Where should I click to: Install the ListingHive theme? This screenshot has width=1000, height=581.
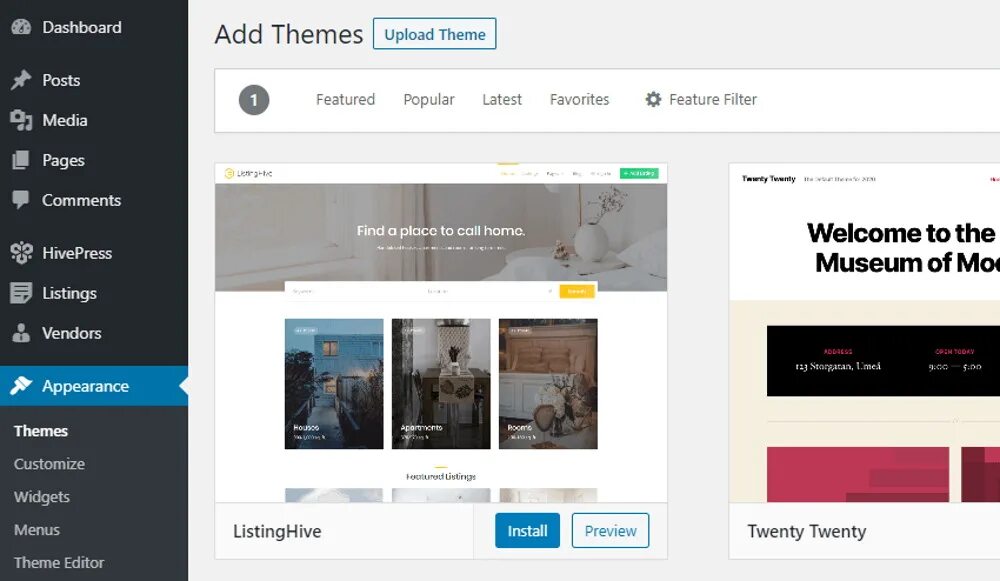click(x=527, y=531)
